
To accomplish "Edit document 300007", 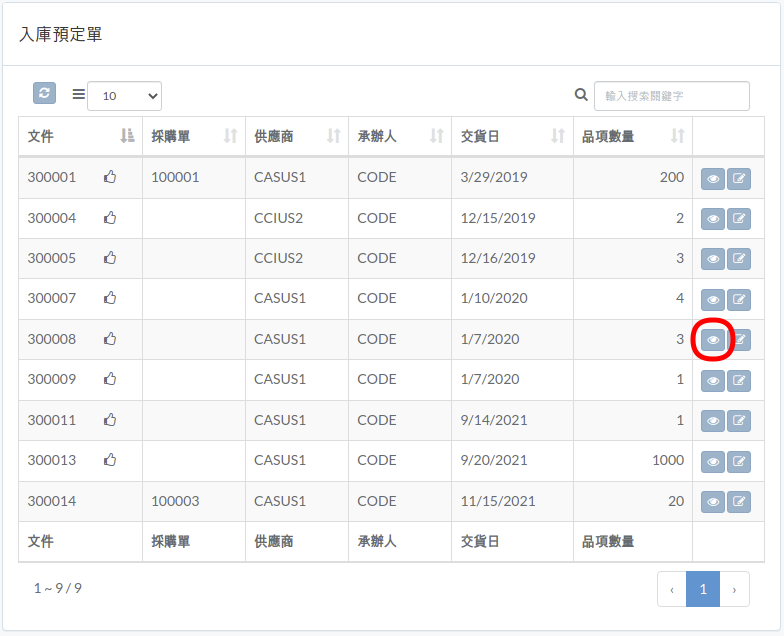I will point(738,300).
